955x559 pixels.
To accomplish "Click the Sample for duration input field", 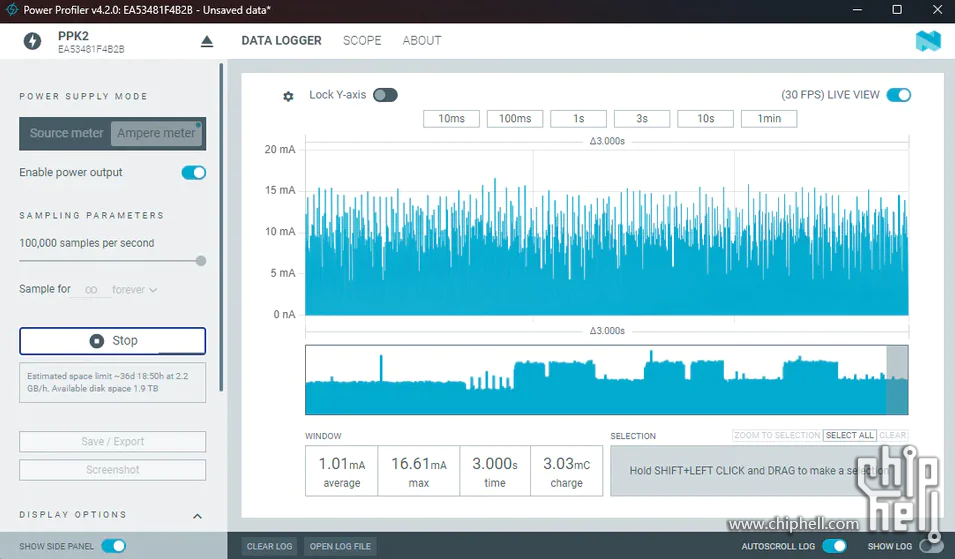I will (x=91, y=290).
